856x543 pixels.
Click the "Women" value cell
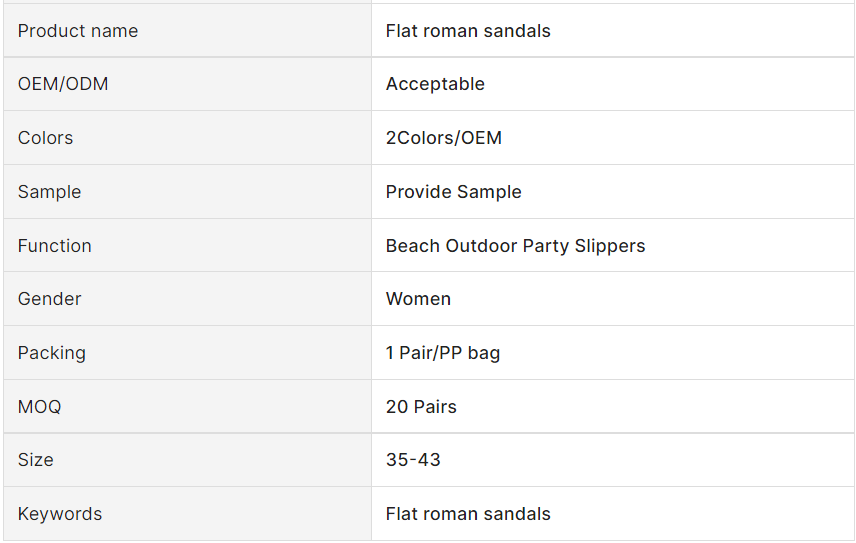(x=418, y=299)
